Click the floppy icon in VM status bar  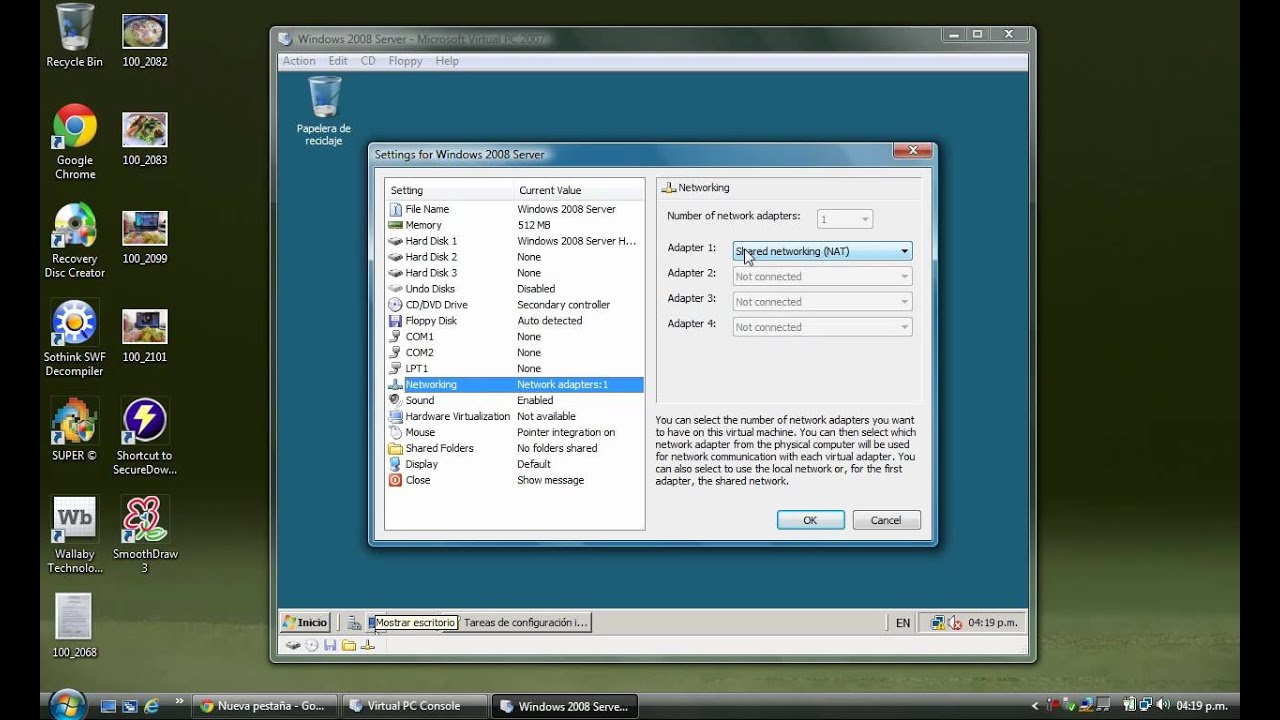tap(330, 645)
